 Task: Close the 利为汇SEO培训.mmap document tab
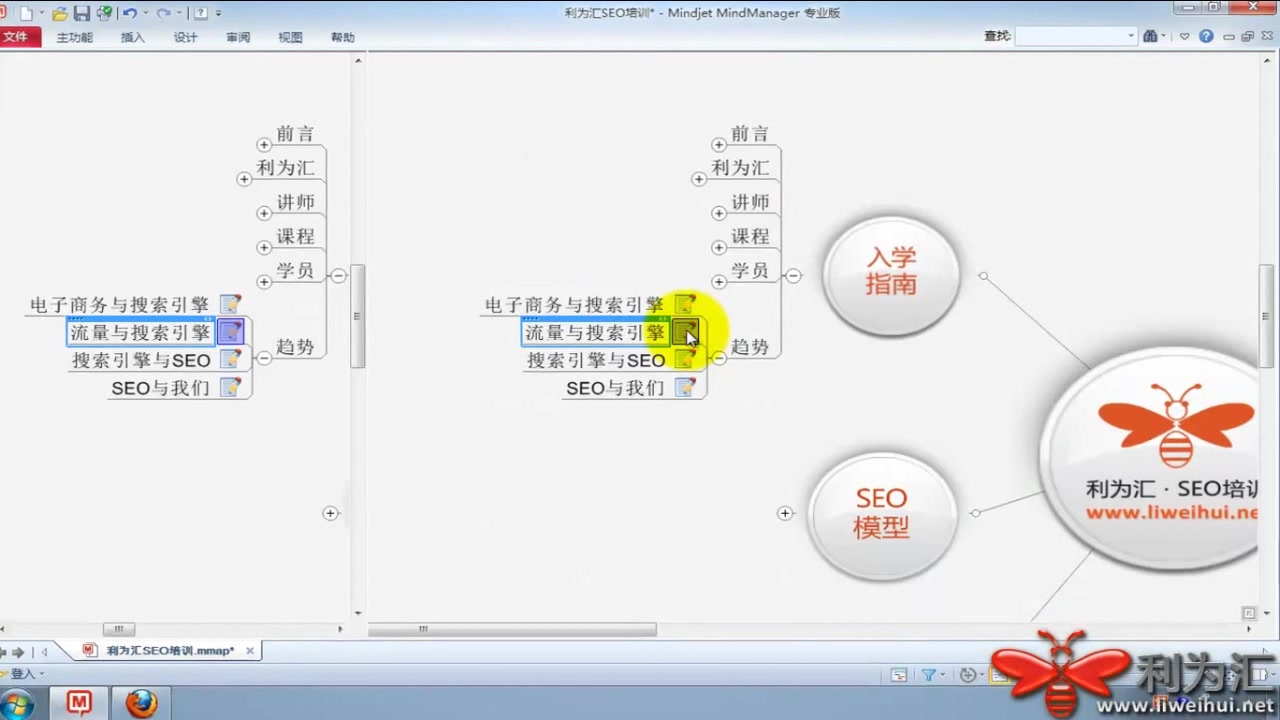pyautogui.click(x=250, y=651)
